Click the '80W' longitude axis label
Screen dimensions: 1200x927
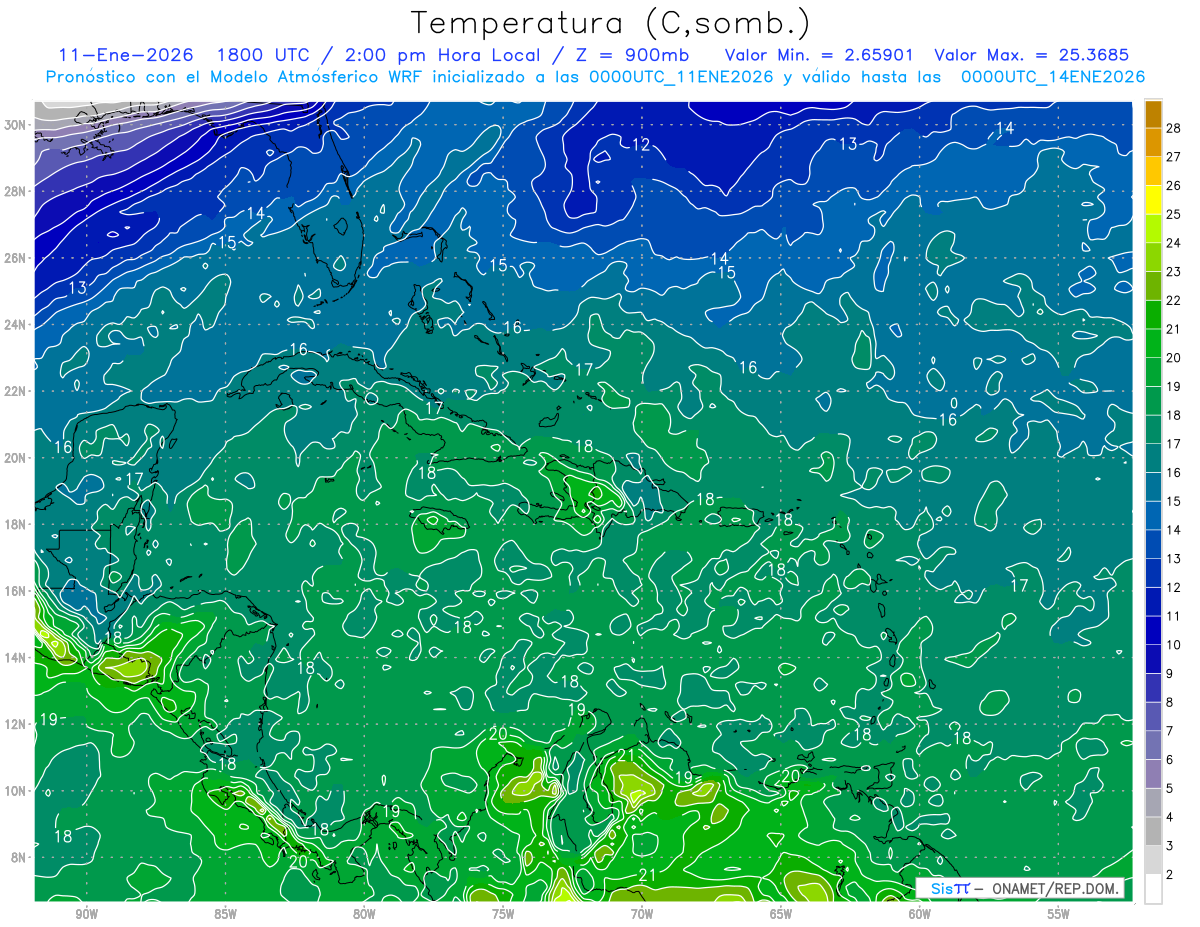point(364,914)
